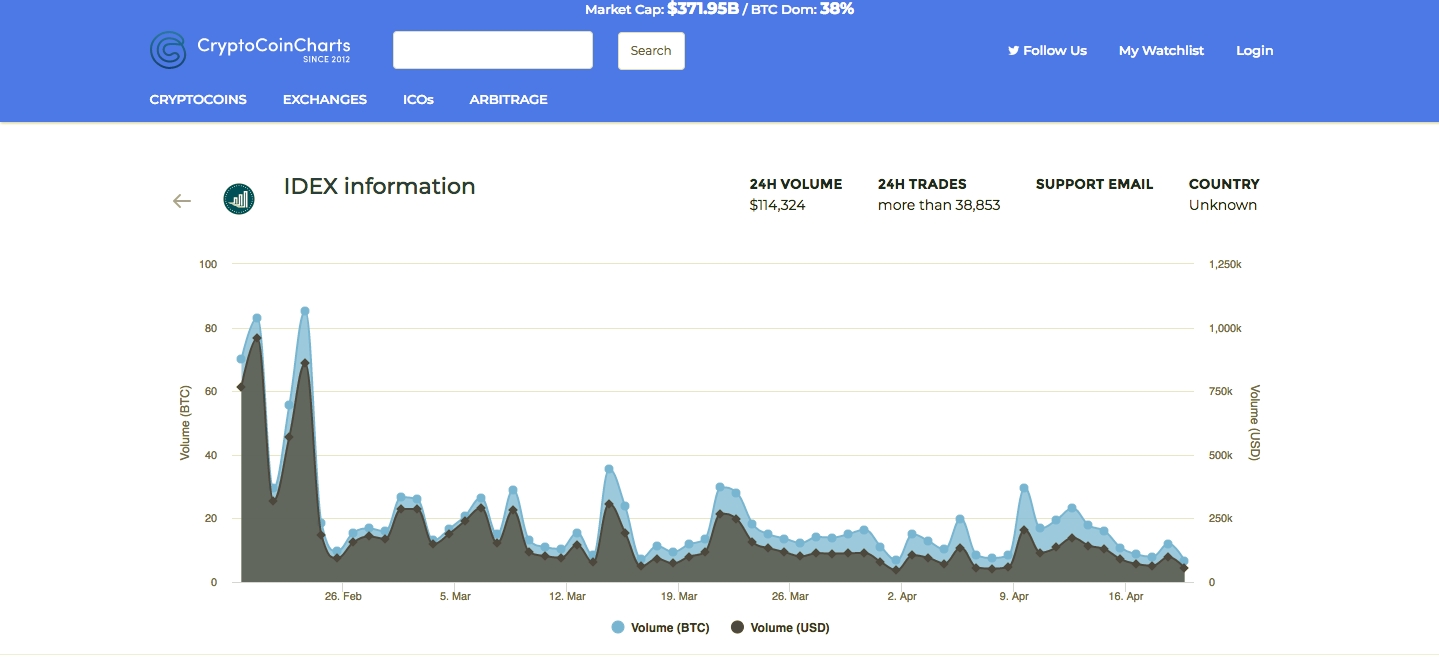The image size is (1439, 659).
Task: Click the Search button
Action: 651,51
